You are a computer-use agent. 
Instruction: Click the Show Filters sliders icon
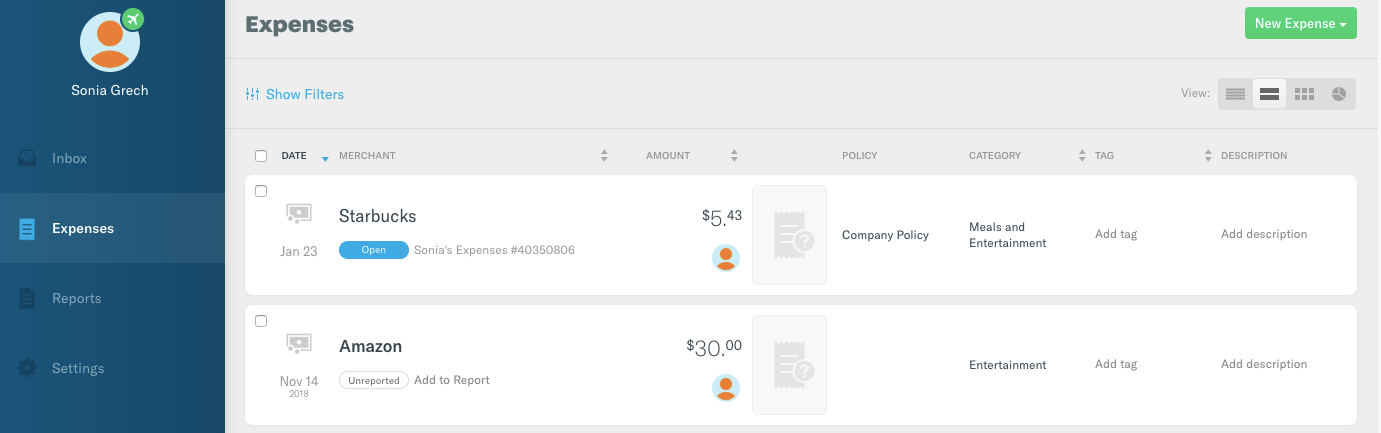pos(252,94)
